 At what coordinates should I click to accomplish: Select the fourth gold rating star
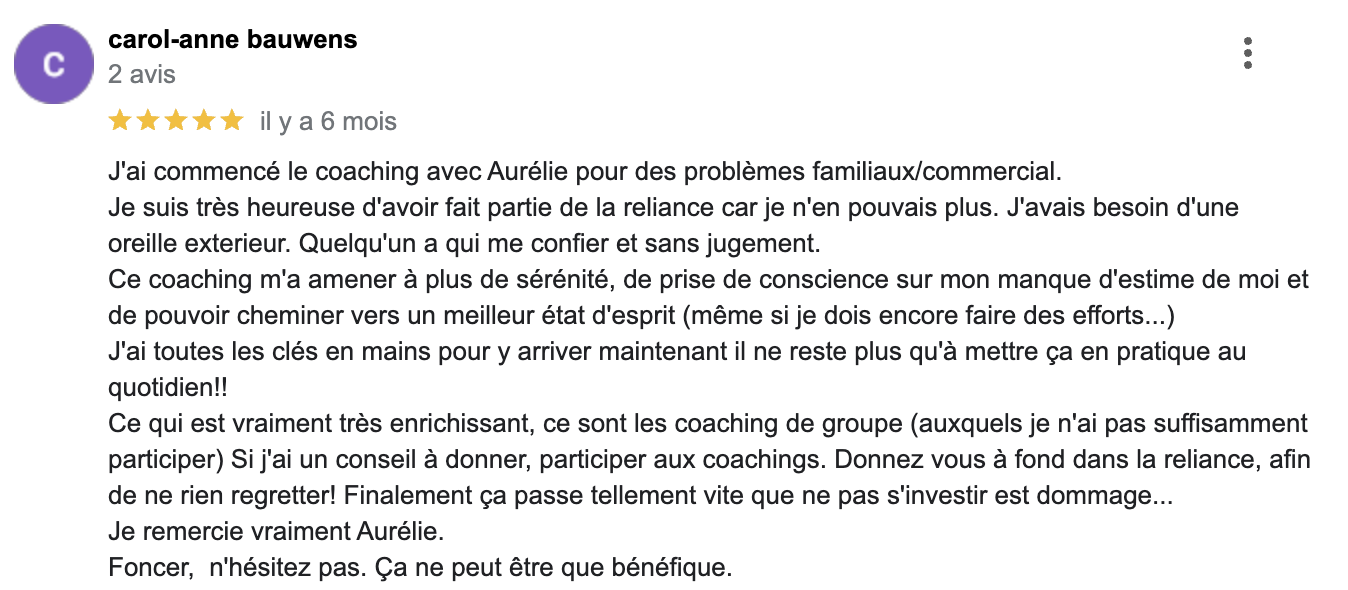point(204,121)
